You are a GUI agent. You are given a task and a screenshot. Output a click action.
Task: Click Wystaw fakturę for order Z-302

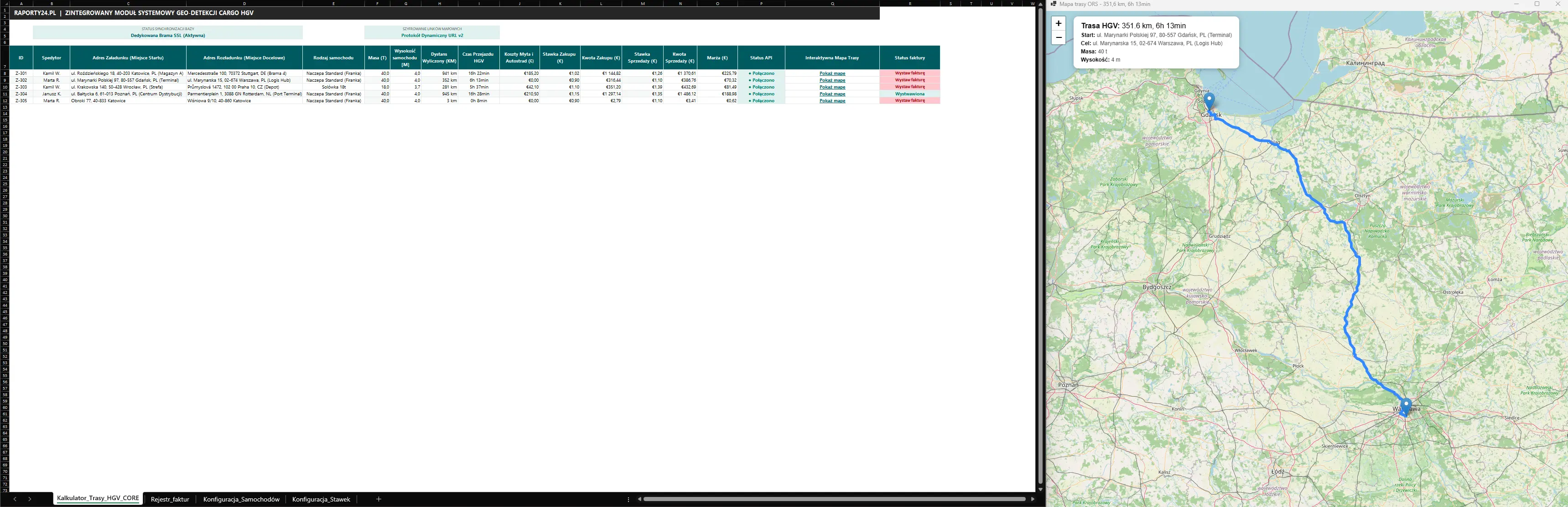tap(909, 80)
